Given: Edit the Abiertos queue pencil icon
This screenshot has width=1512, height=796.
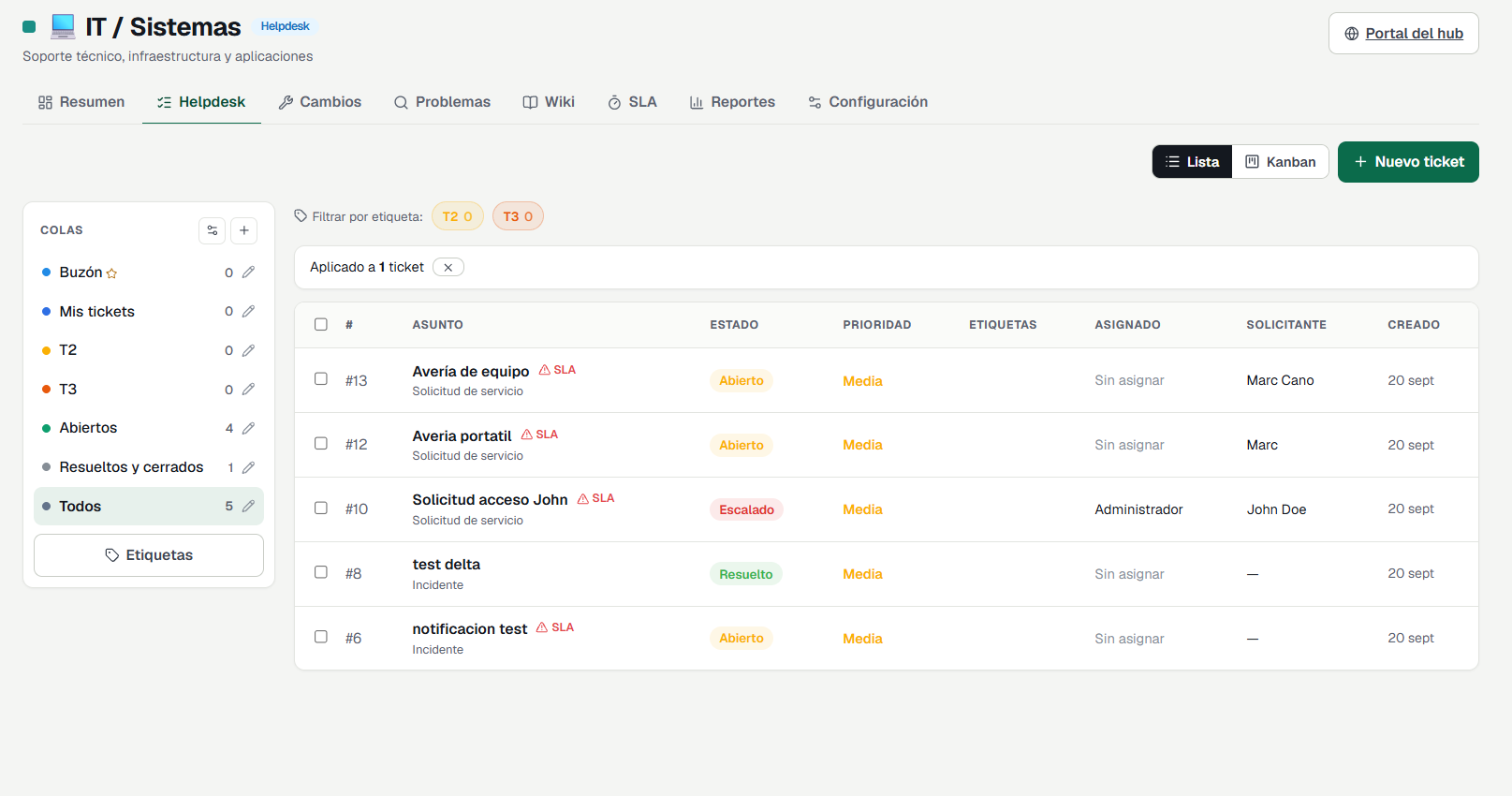Looking at the screenshot, I should tap(248, 428).
